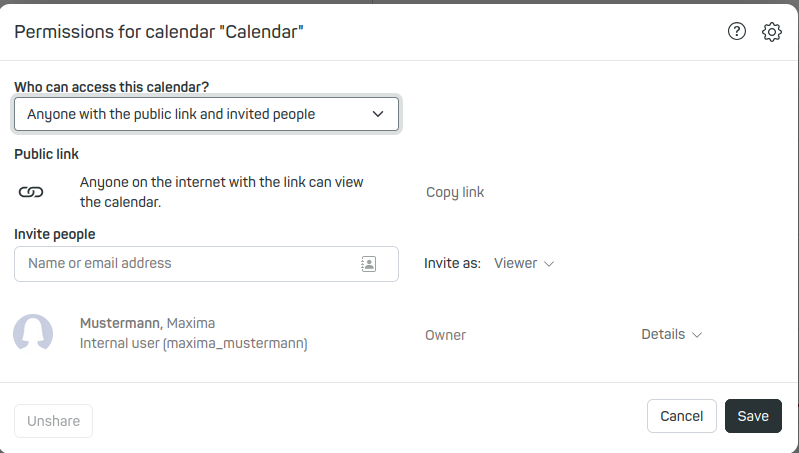Expand the 'Who can access' dropdown arrow
The image size is (799, 453).
(378, 114)
